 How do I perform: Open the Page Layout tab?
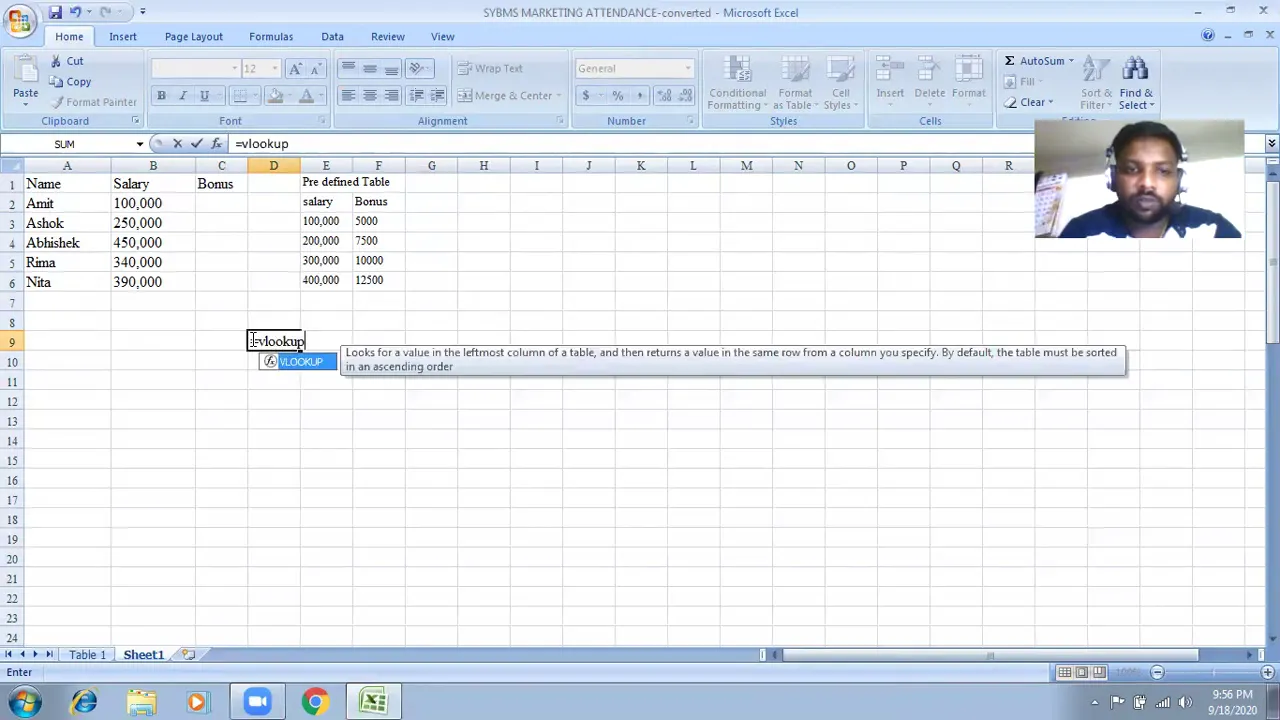tap(194, 36)
